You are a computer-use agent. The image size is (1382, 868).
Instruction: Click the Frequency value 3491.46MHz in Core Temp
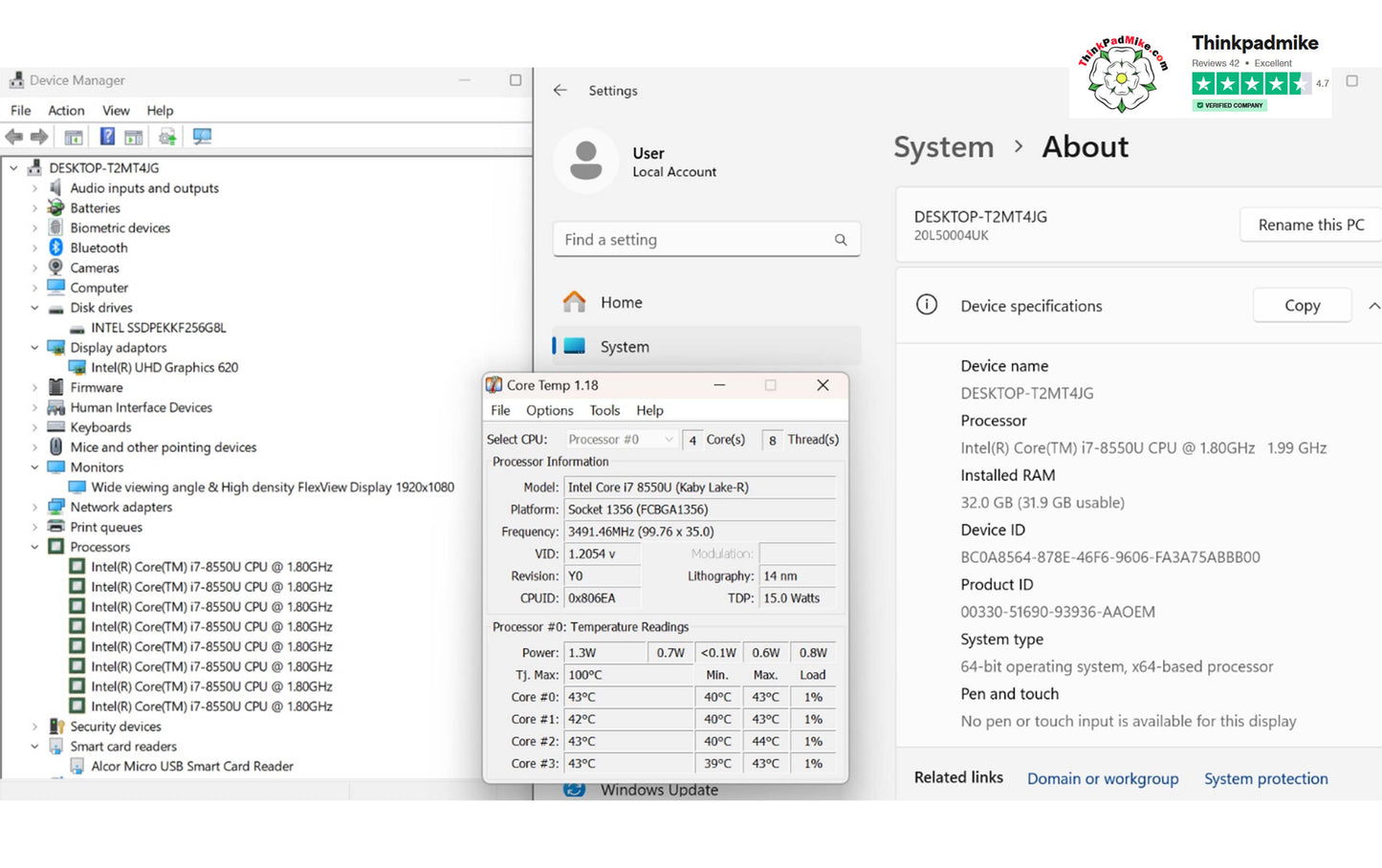[699, 532]
